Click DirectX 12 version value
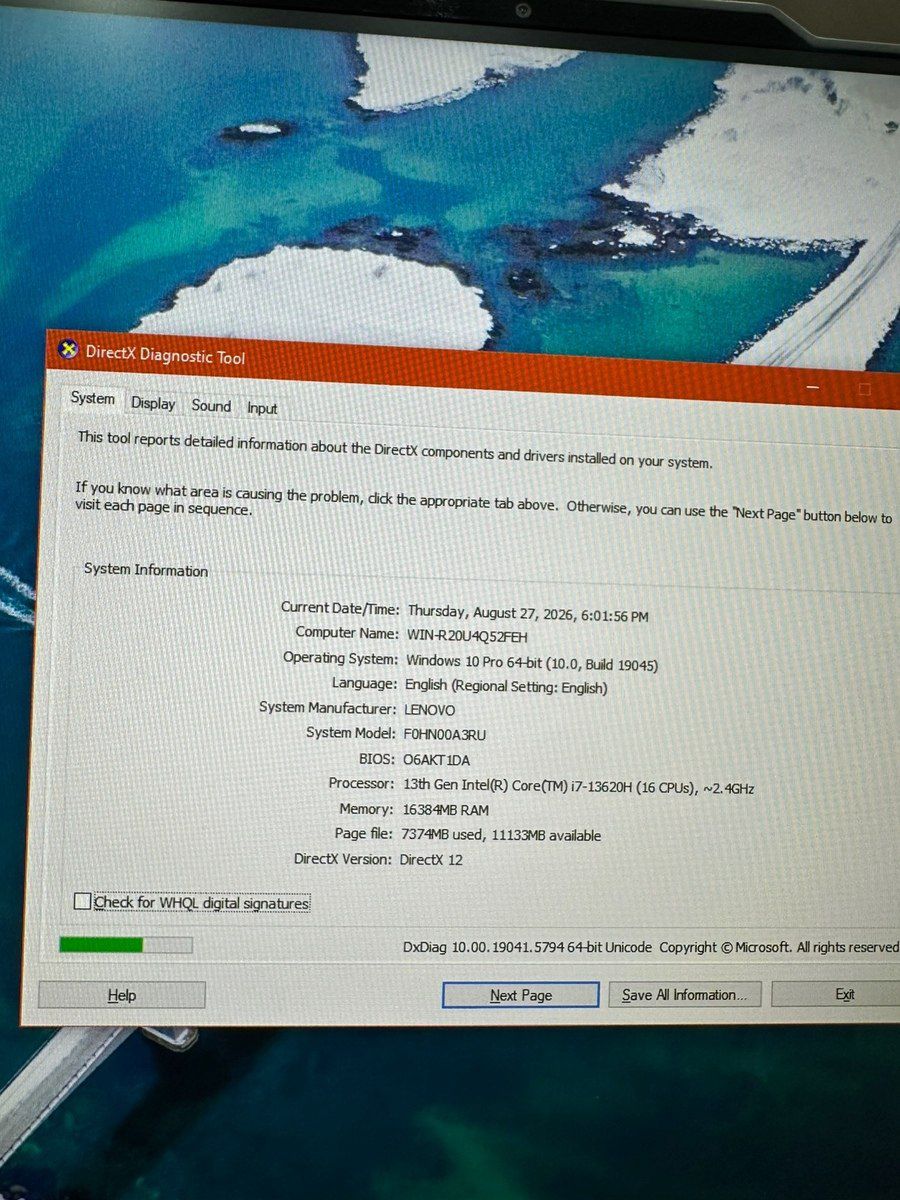 (431, 859)
